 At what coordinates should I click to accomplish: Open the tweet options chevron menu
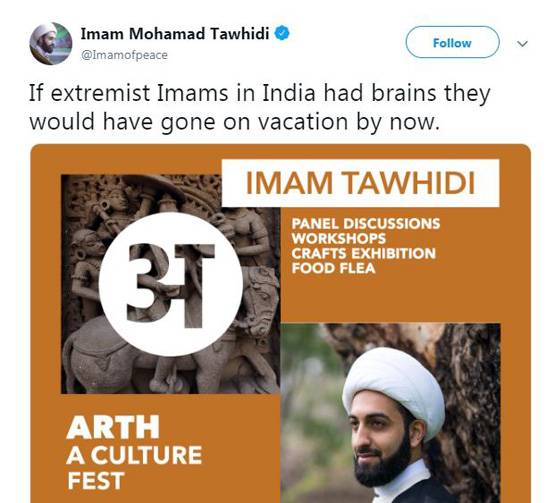[522, 44]
